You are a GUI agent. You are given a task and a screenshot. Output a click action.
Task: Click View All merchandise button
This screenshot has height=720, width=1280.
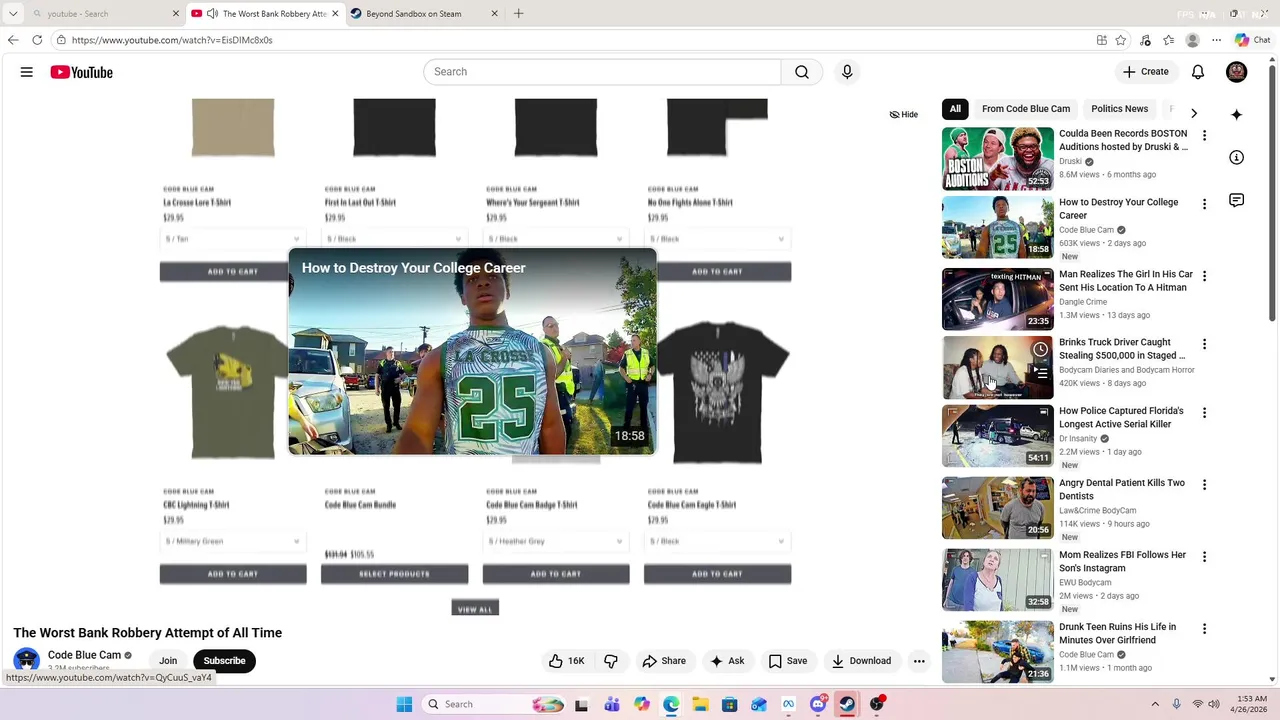click(475, 609)
